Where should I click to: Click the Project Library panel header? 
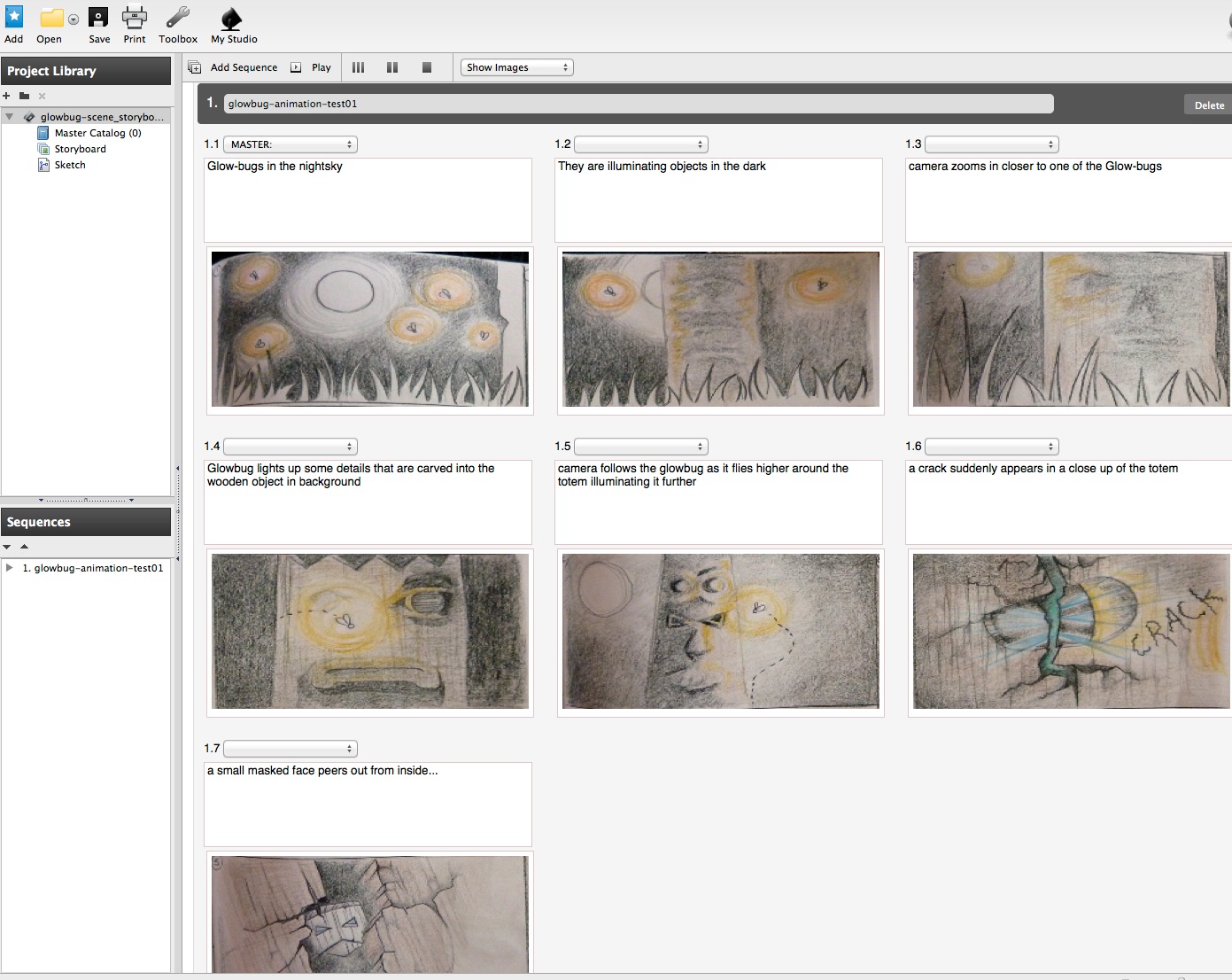click(x=86, y=71)
